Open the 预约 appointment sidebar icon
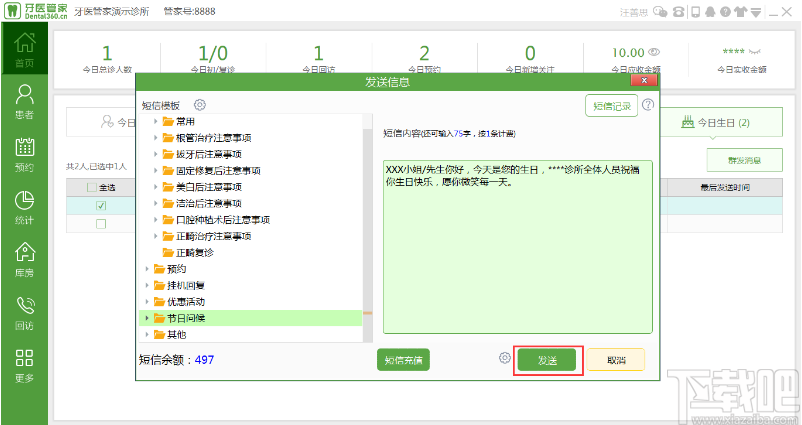The image size is (802, 425). click(25, 154)
